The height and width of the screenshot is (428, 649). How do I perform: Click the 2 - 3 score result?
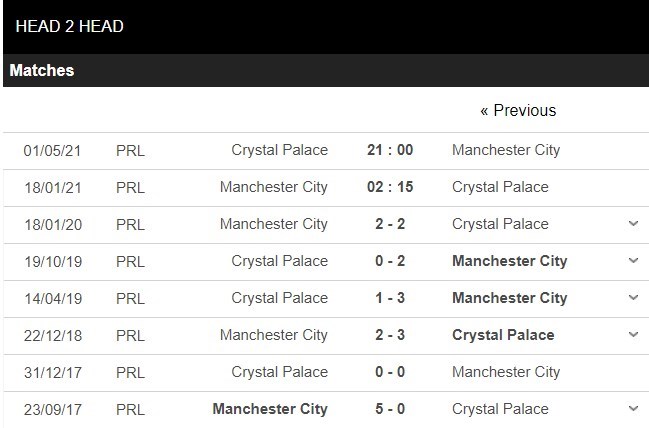(x=390, y=335)
